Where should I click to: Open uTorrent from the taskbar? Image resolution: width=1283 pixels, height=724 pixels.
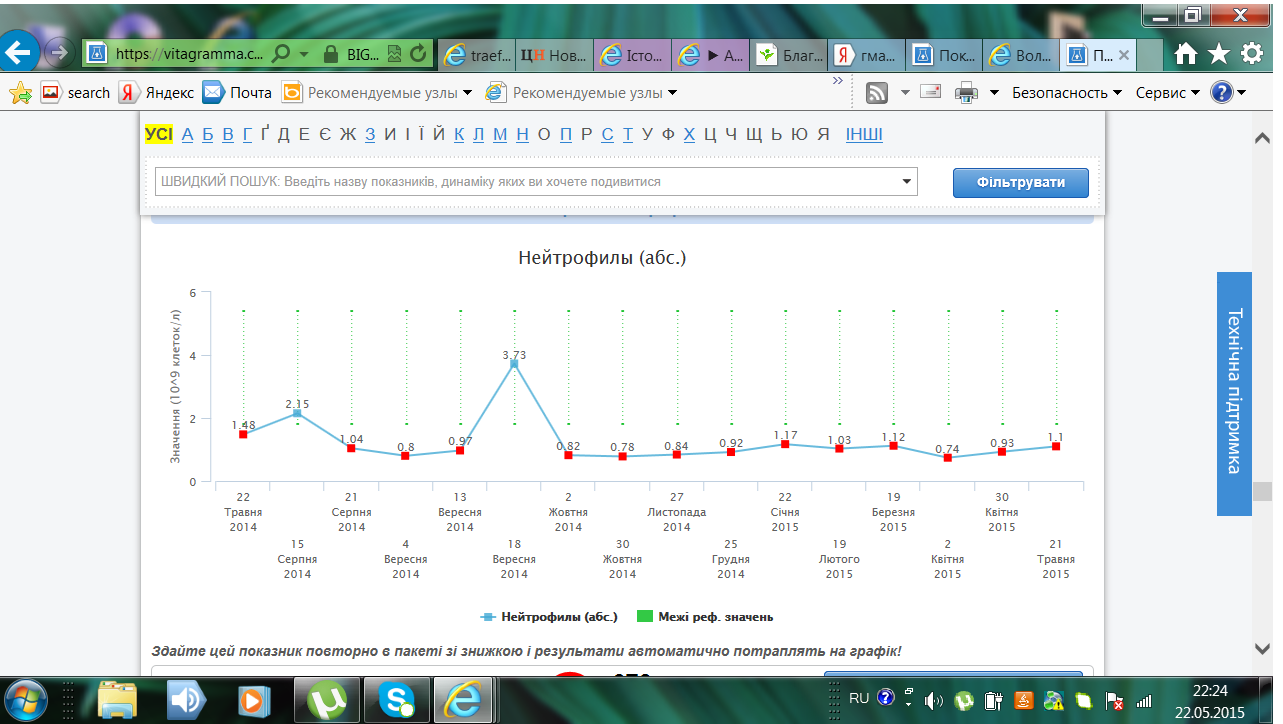point(325,698)
